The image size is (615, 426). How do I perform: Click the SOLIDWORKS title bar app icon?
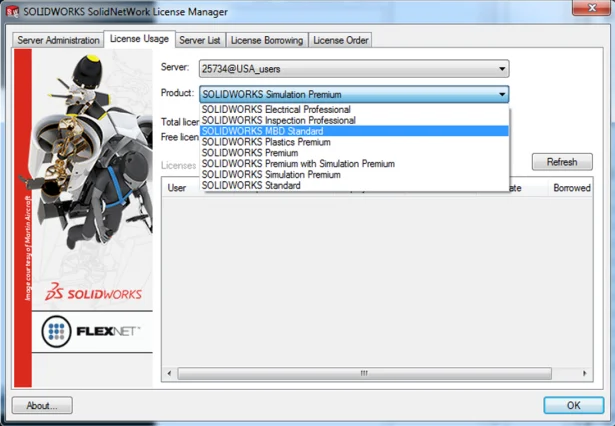(12, 11)
